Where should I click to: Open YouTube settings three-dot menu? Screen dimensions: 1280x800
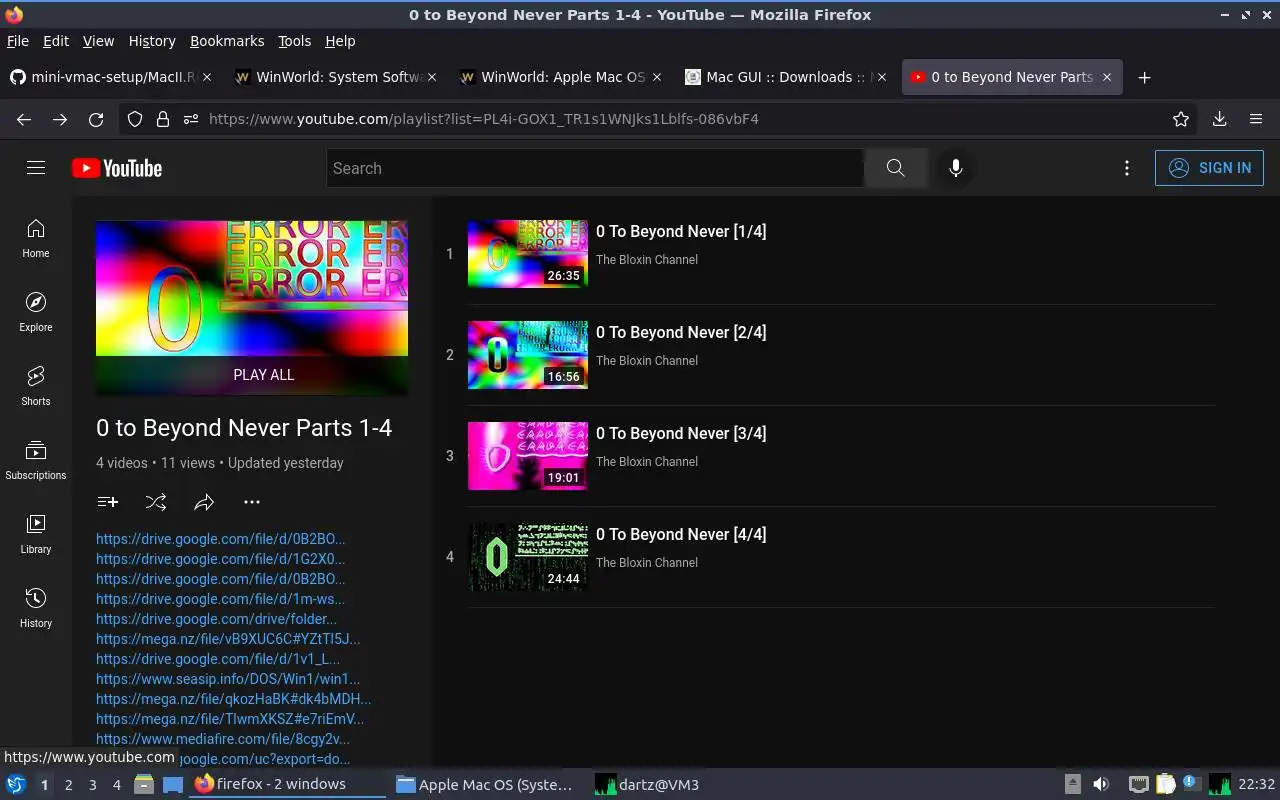point(1127,168)
